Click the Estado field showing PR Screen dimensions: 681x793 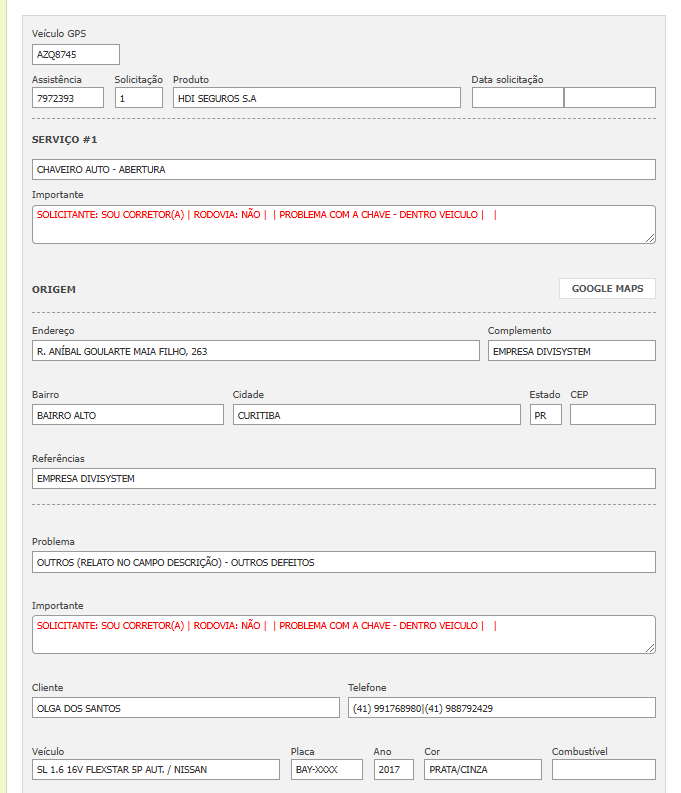point(545,415)
